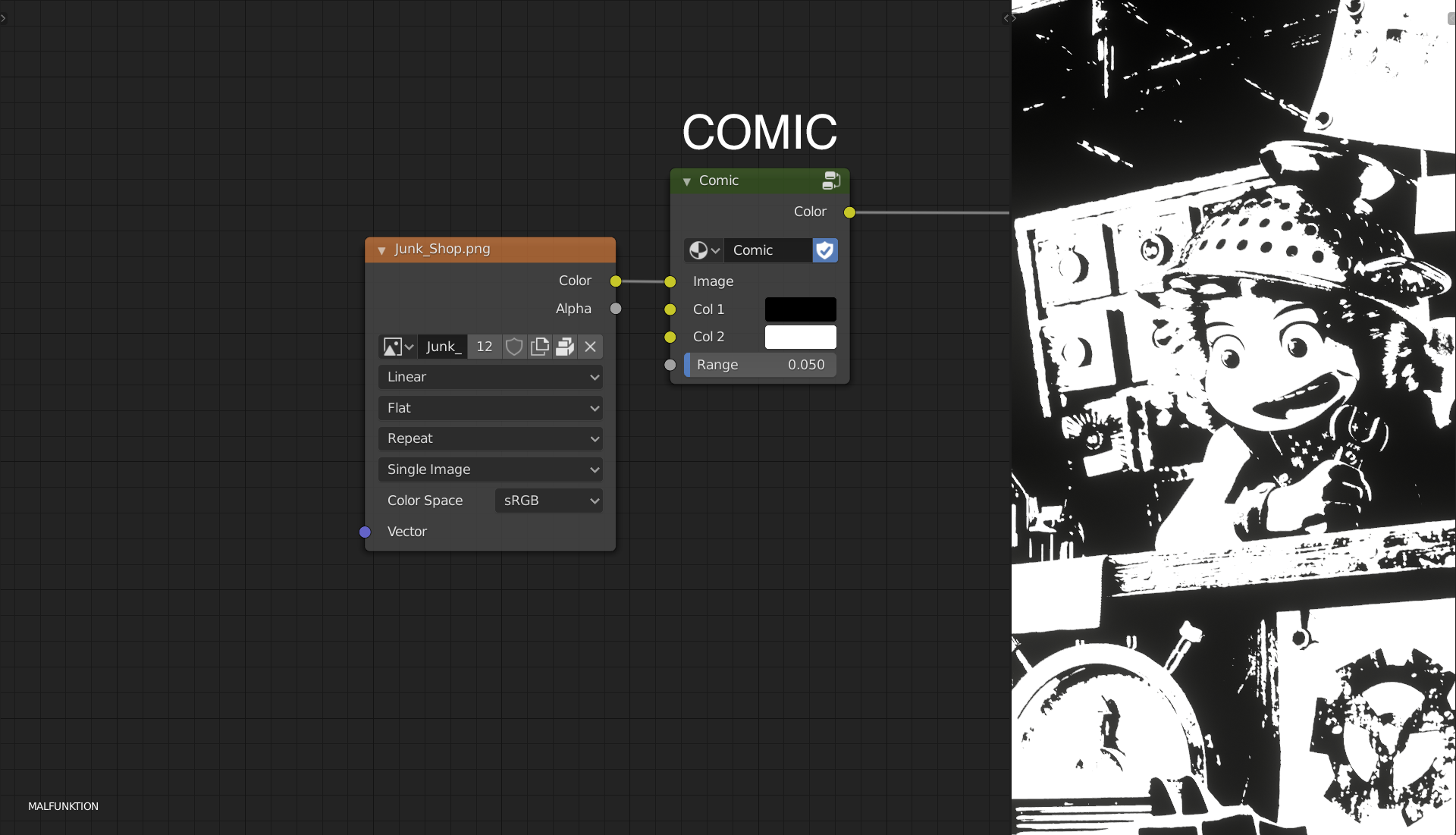The height and width of the screenshot is (835, 1456).
Task: Expand the left sidebar arrow at top-left
Action: pos(4,18)
